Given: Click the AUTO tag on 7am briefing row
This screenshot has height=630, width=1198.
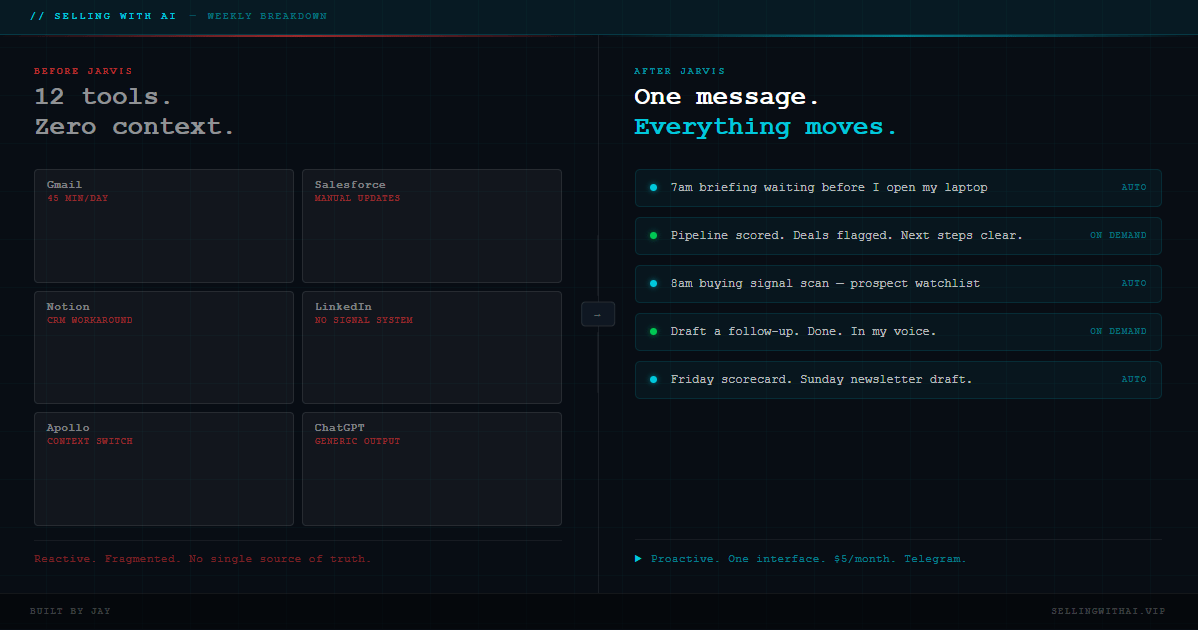Looking at the screenshot, I should (x=1134, y=187).
